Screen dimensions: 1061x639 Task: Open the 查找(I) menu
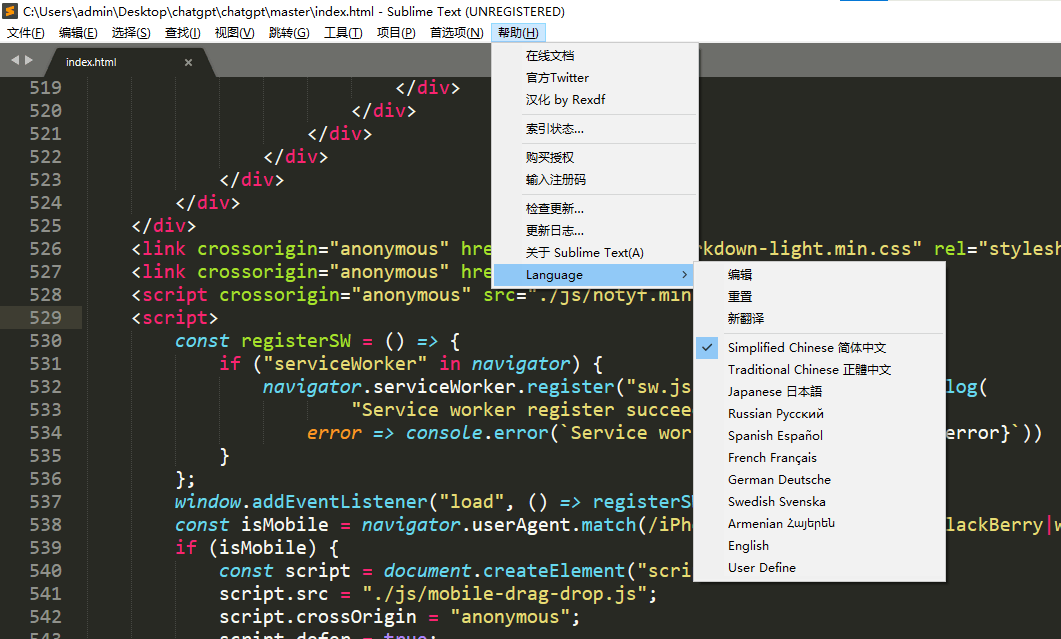pyautogui.click(x=182, y=32)
